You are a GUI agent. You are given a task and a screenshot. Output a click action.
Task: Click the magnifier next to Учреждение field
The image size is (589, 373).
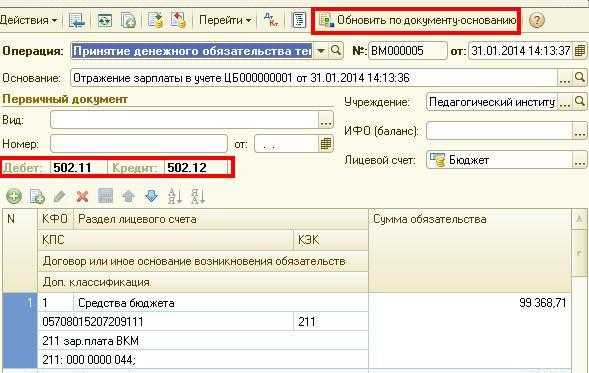[580, 102]
